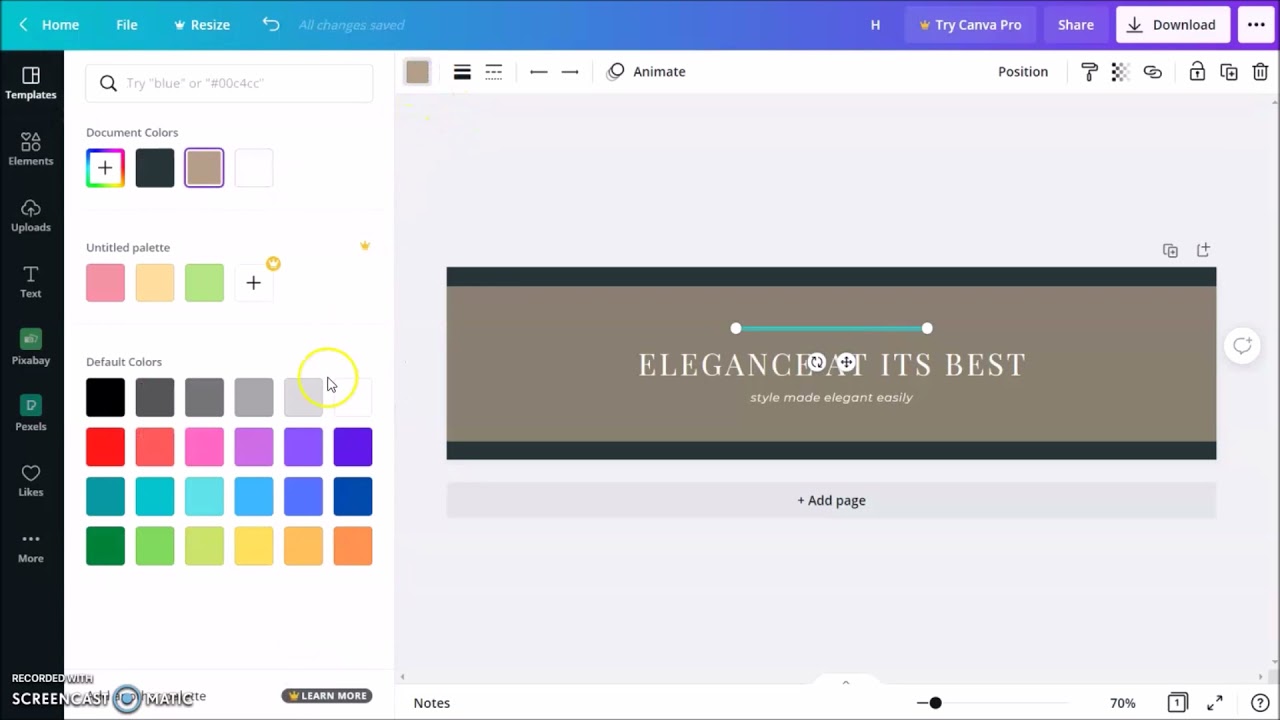Select the dark green default color
Screen dimensions: 1280x720
105,546
